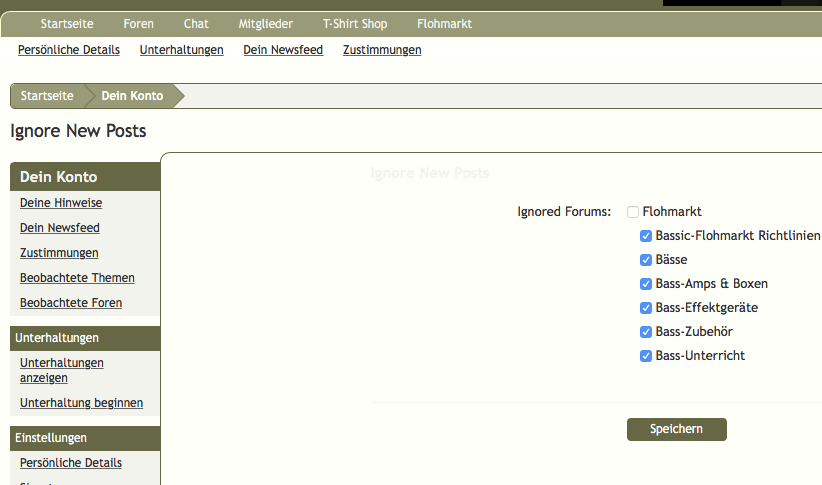Uncheck Bassic-Flohmarkt Richtlinien checkbox
Image resolution: width=822 pixels, height=485 pixels.
pyautogui.click(x=646, y=236)
